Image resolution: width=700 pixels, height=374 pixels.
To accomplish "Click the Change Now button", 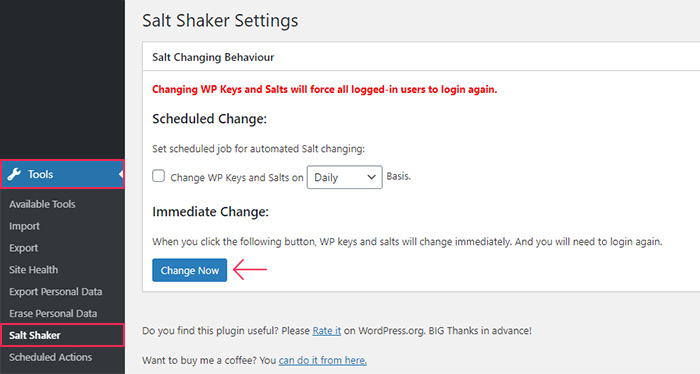I will (x=189, y=270).
